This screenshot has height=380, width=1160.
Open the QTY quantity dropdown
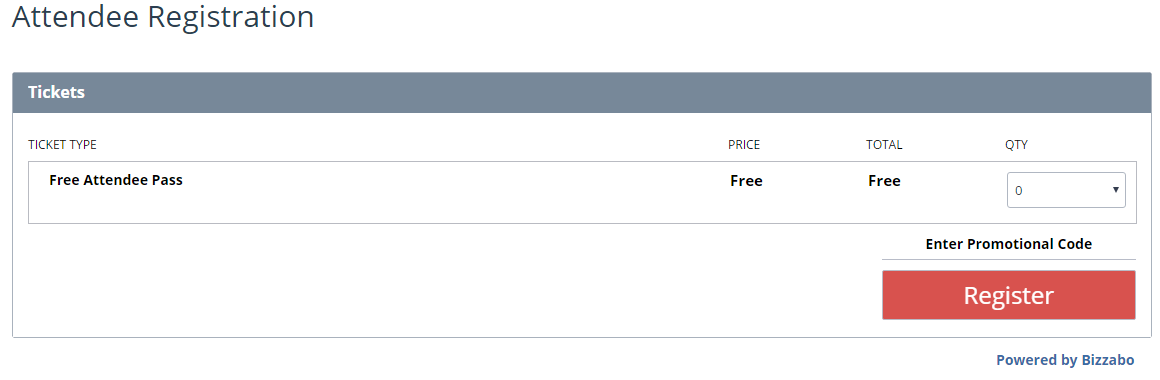1066,190
